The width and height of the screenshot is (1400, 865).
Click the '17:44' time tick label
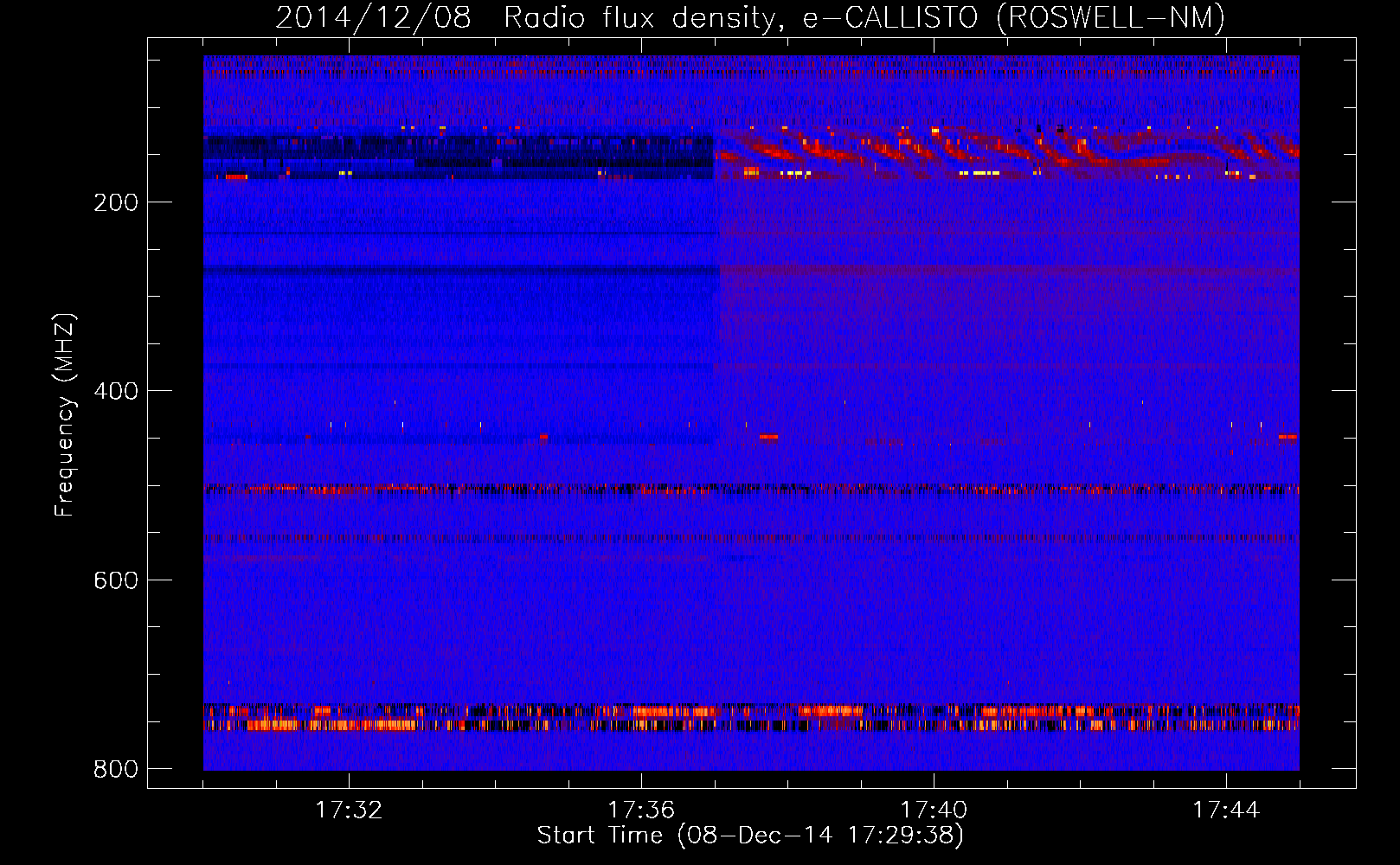(x=1226, y=810)
